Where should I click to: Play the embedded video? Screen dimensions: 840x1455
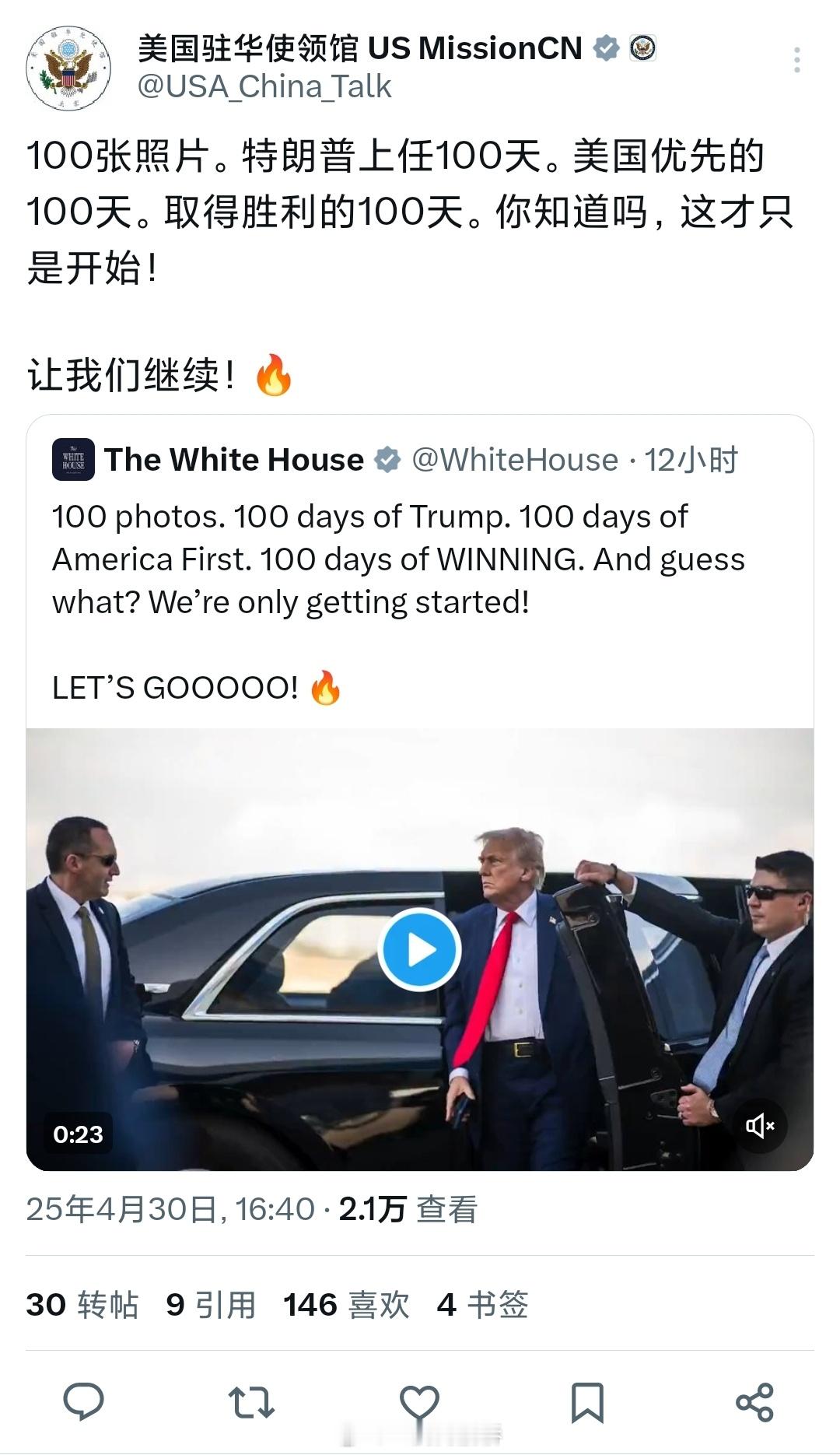coord(420,949)
